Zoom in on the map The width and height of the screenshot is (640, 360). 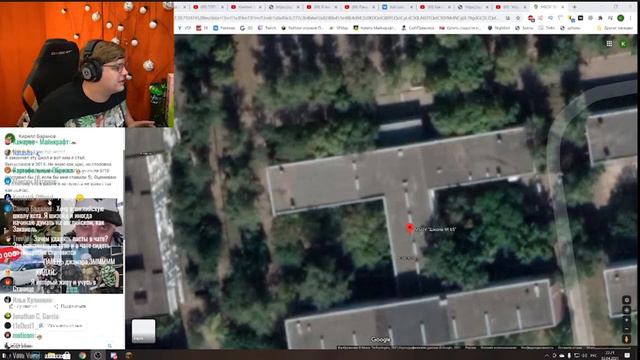tap(627, 320)
